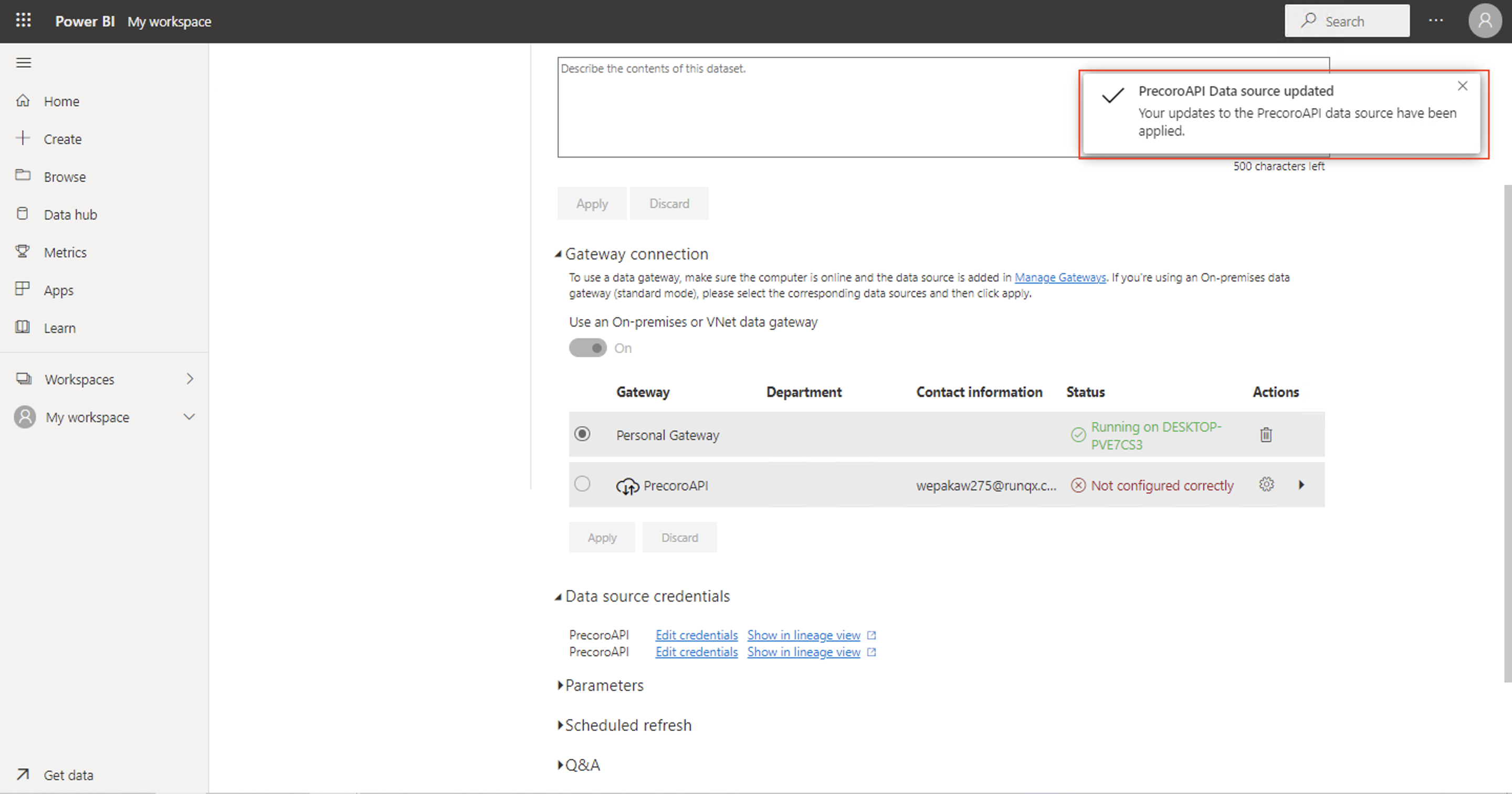Click Apply under Gateway connection
The height and width of the screenshot is (794, 1512).
click(x=602, y=537)
